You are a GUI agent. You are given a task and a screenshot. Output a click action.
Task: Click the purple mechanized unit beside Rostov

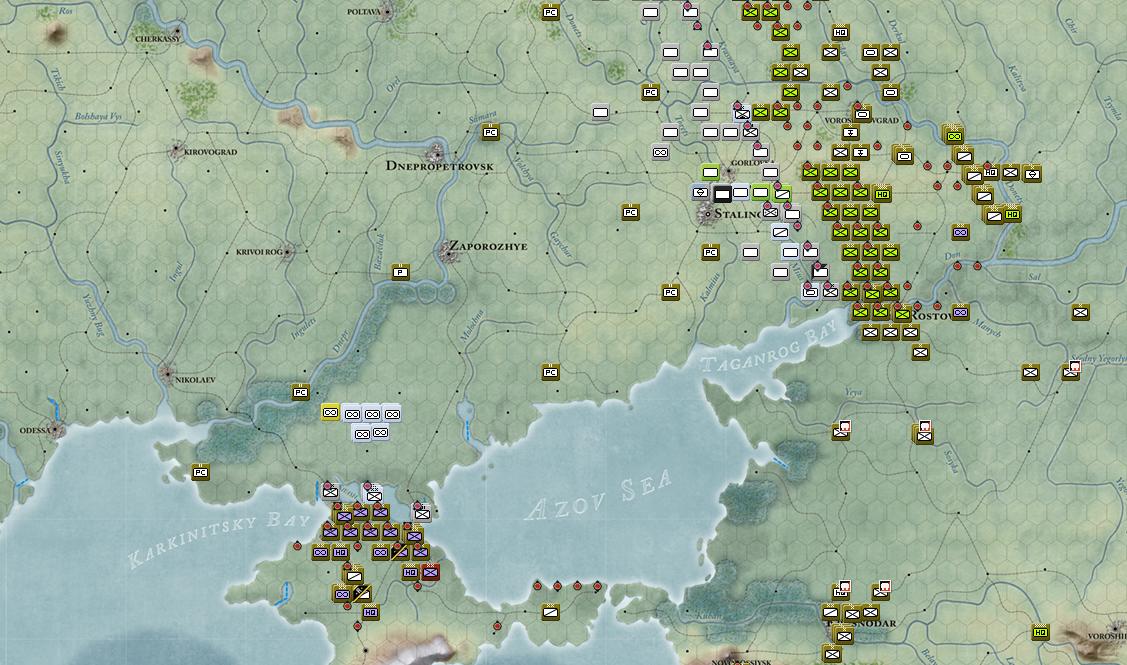[960, 312]
